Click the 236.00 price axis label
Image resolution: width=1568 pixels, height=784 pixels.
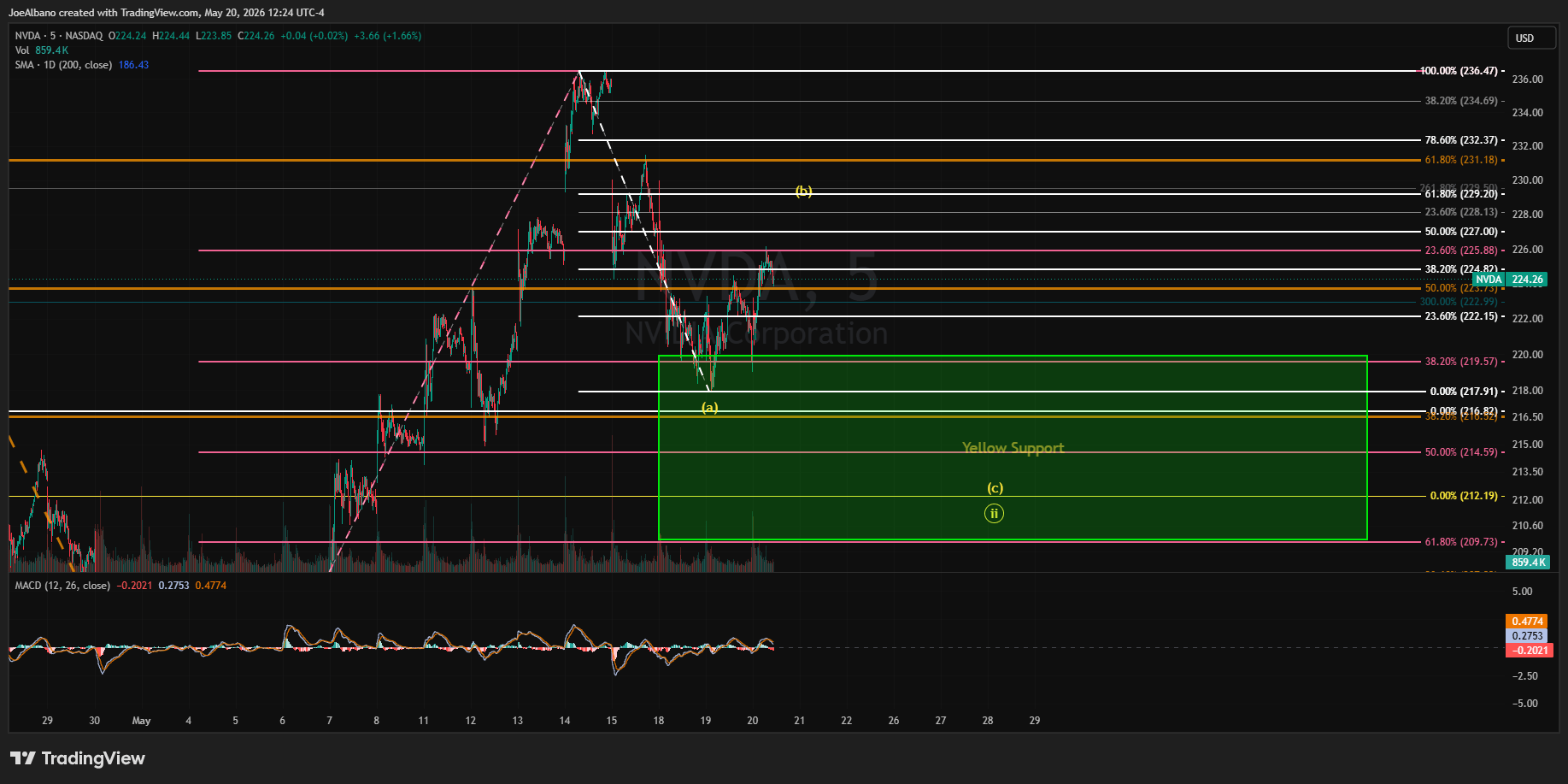pos(1528,80)
